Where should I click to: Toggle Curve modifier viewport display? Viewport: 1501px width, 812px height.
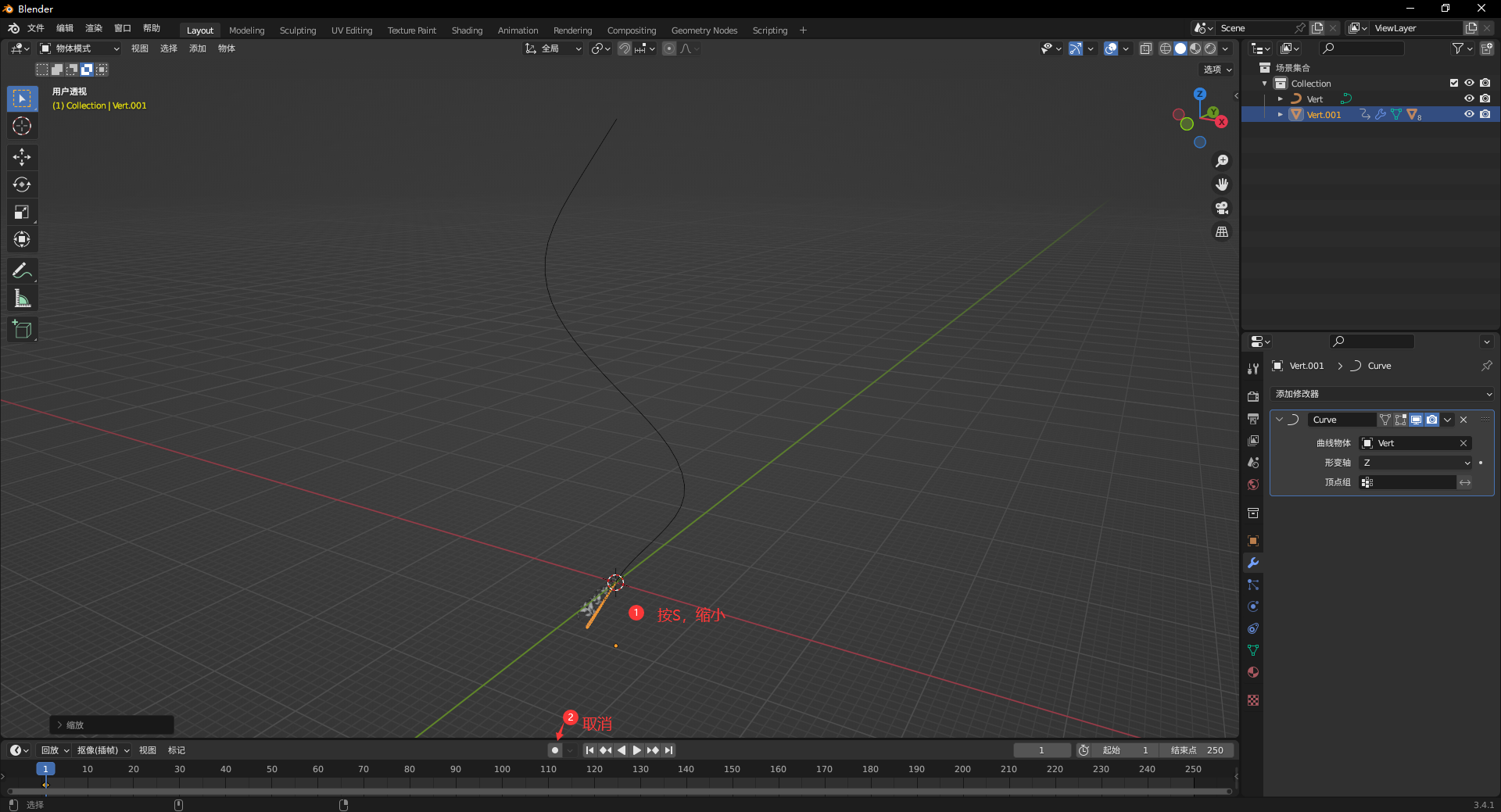pyautogui.click(x=1416, y=420)
